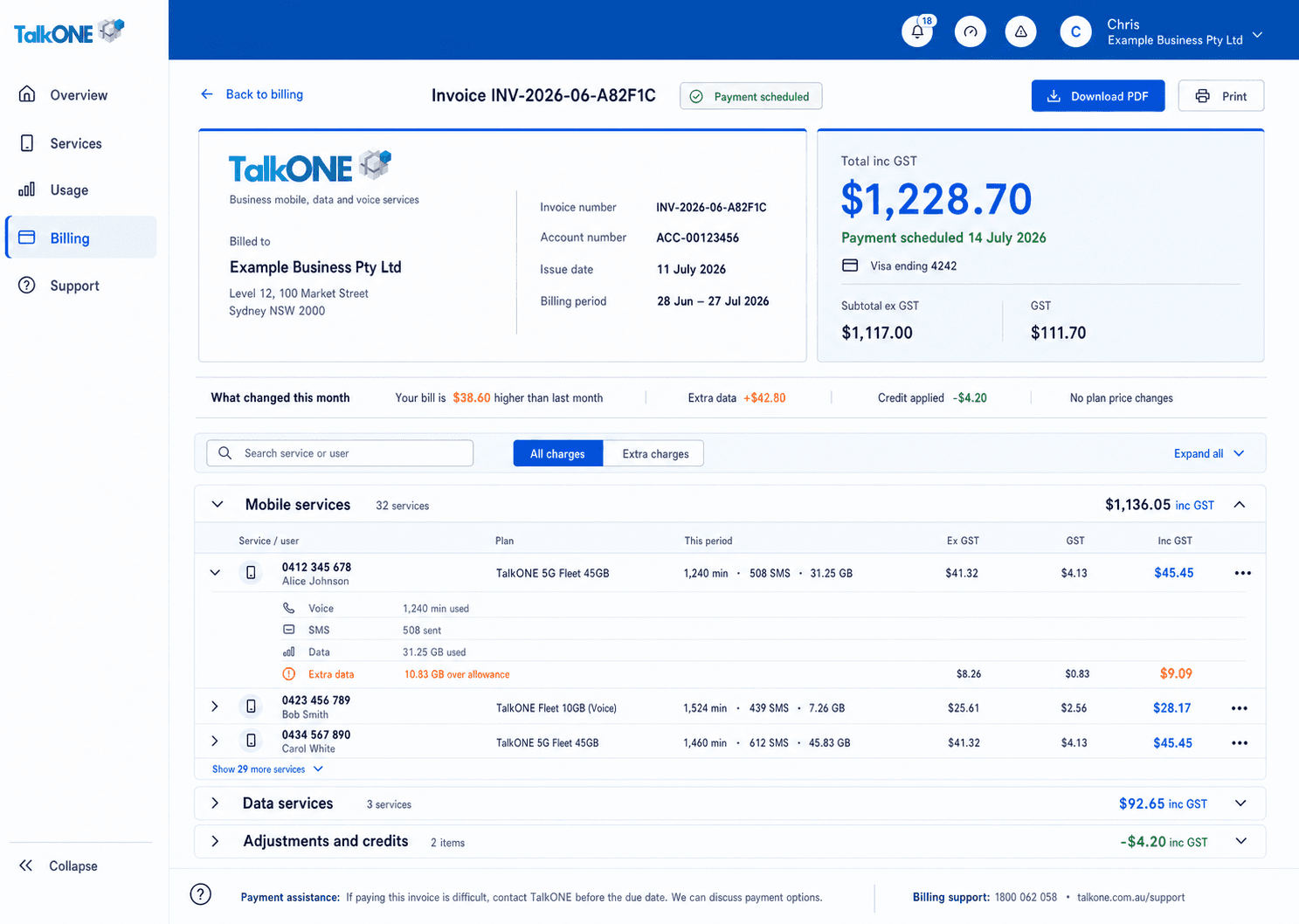The image size is (1299, 924).
Task: Click the payment assistance help icon
Action: pos(201,894)
